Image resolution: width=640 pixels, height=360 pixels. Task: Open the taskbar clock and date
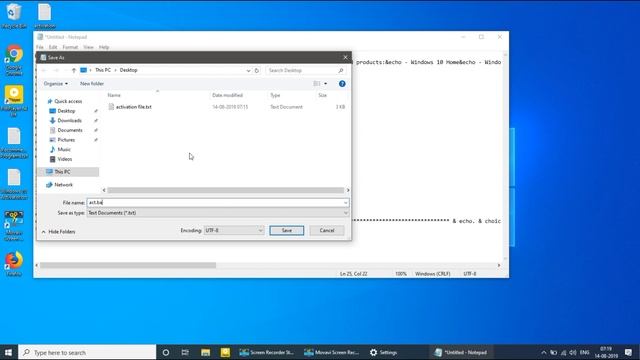pyautogui.click(x=606, y=352)
